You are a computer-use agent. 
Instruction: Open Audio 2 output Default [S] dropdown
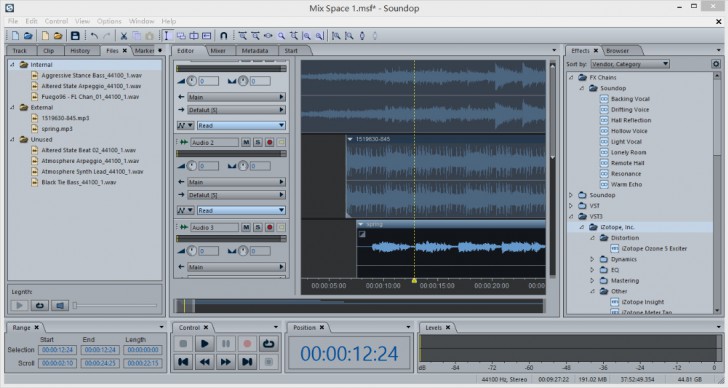point(236,195)
